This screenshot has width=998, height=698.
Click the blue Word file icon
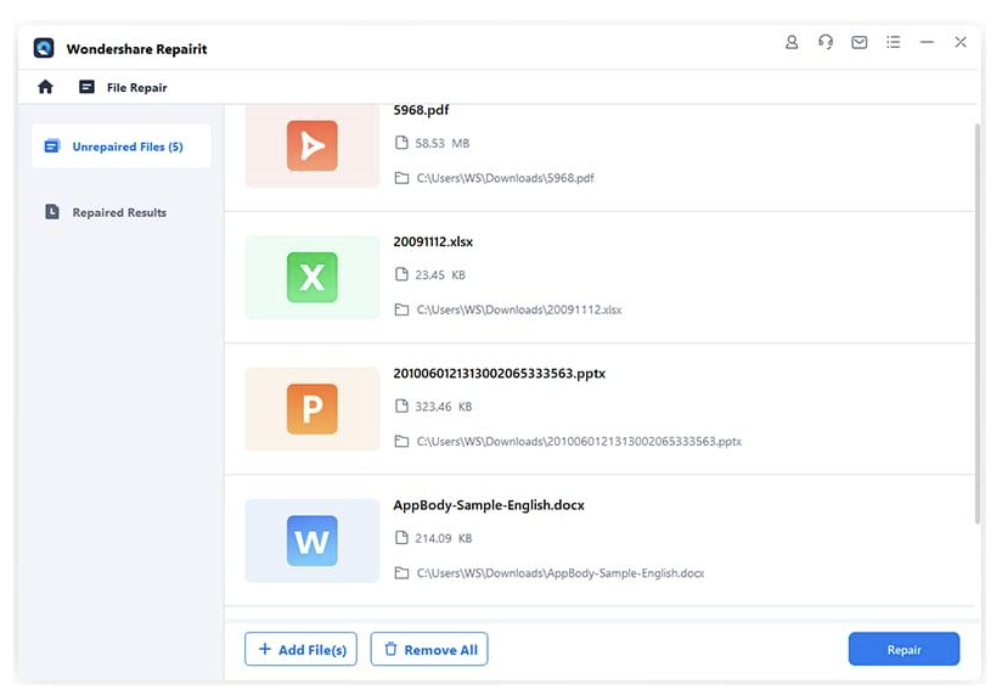pyautogui.click(x=312, y=541)
